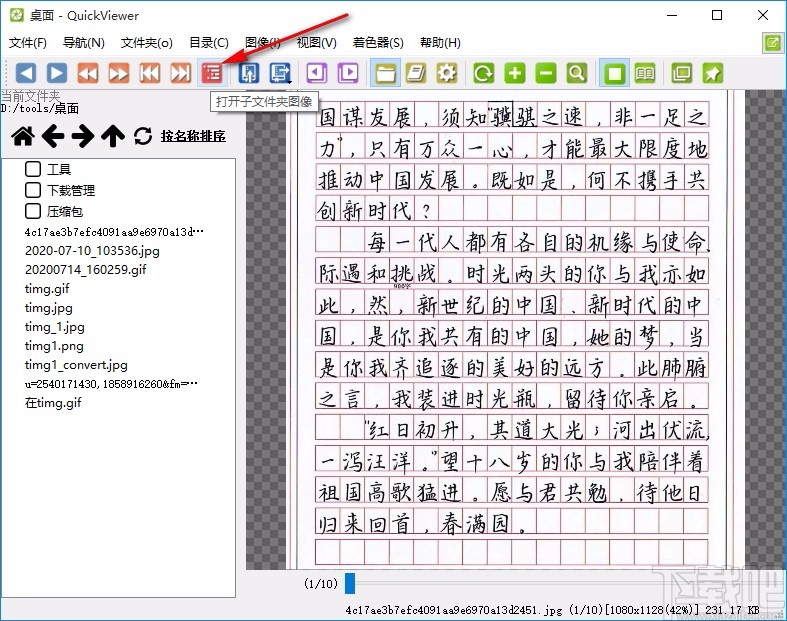Click the dark blue load bookmark icon
The width and height of the screenshot is (787, 621).
pyautogui.click(x=248, y=73)
